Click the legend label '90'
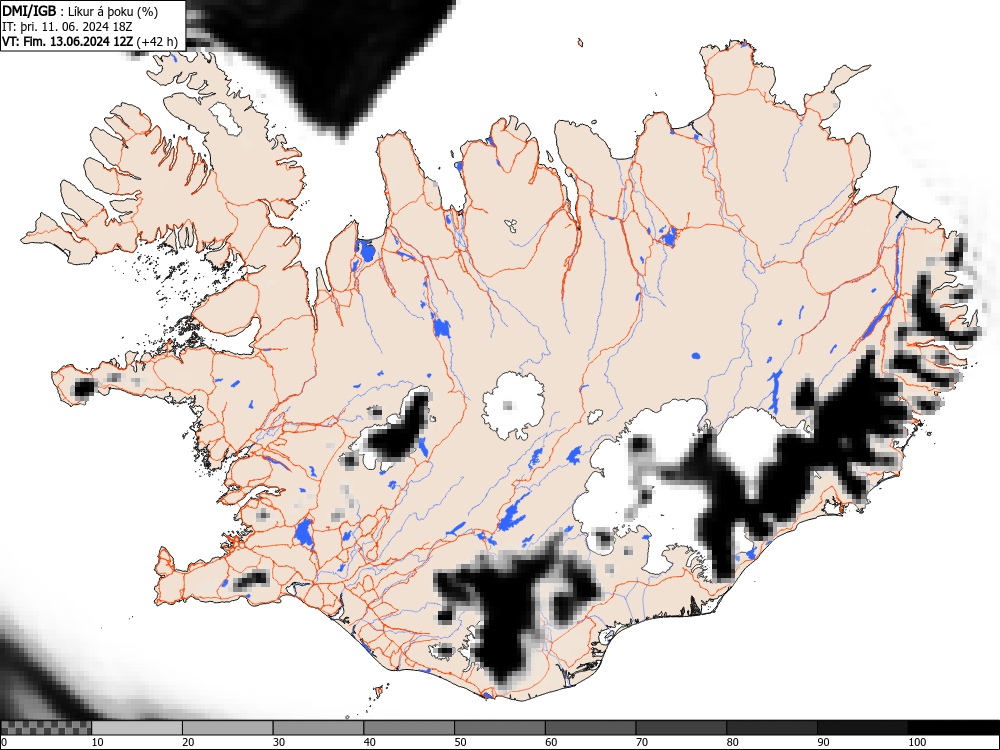 [x=822, y=742]
